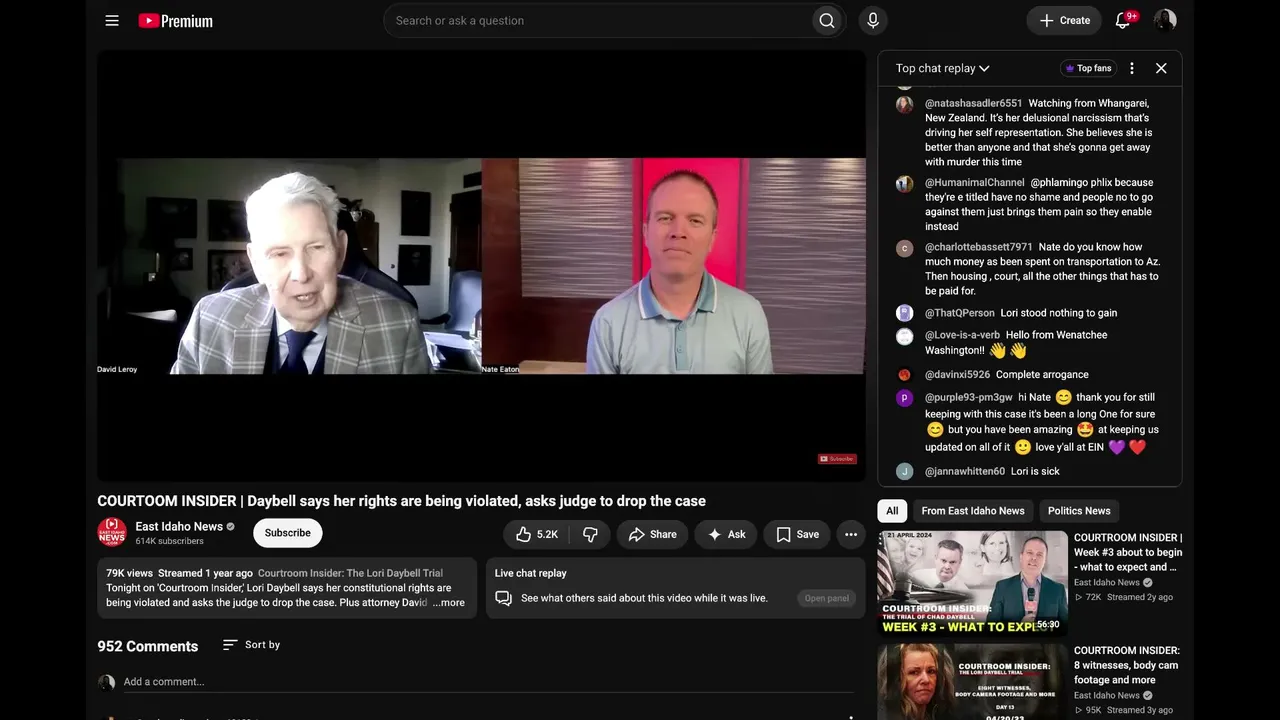Like the video with thumbs up

coord(537,534)
